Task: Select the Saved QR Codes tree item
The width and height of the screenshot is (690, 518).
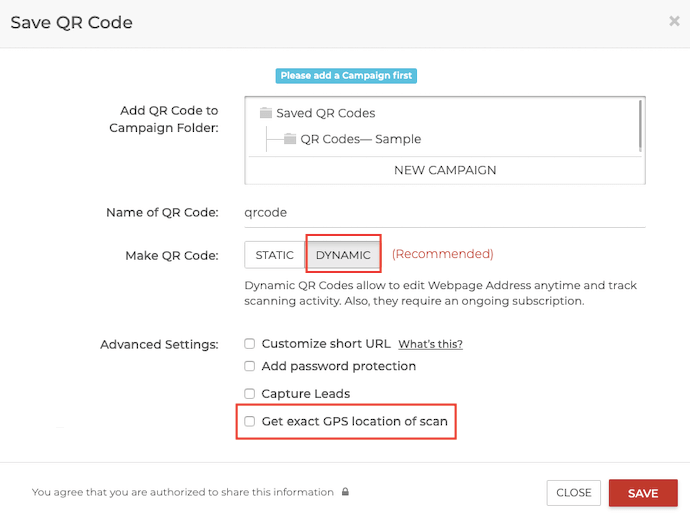Action: [x=326, y=113]
